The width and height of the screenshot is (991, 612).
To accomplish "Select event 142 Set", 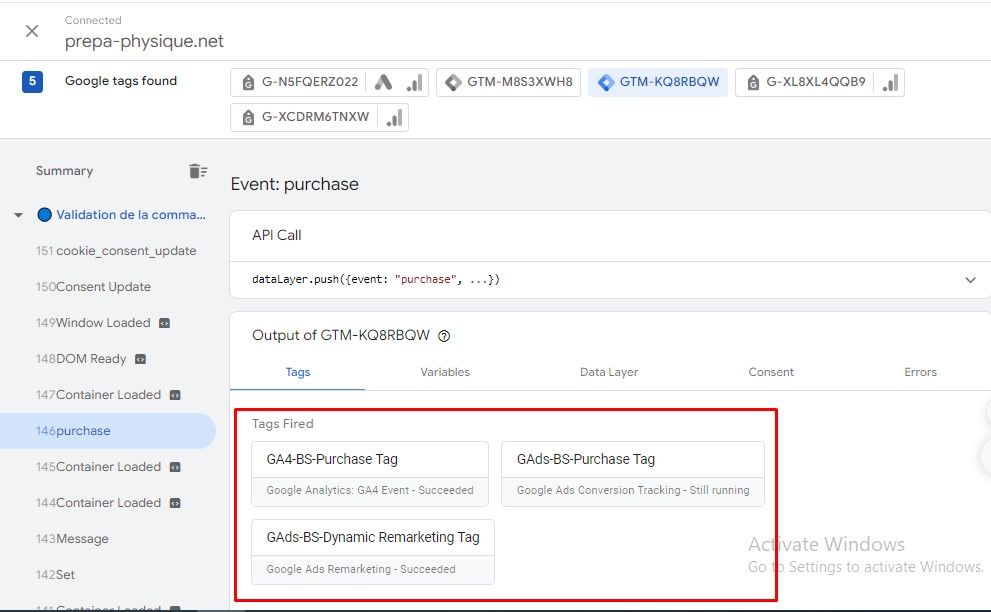I will (56, 575).
